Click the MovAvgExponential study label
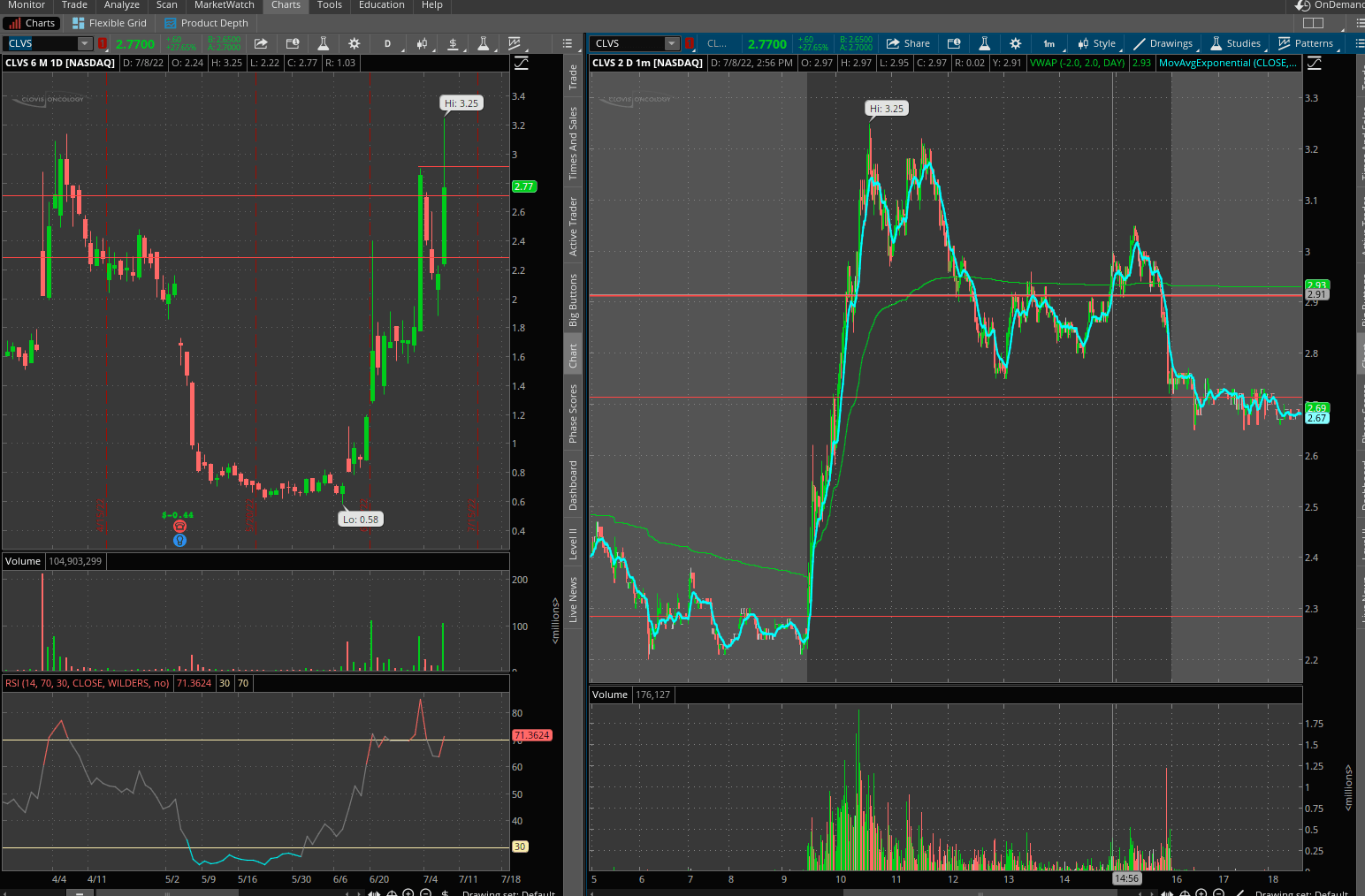Screen dimensions: 1365x896 (1227, 63)
